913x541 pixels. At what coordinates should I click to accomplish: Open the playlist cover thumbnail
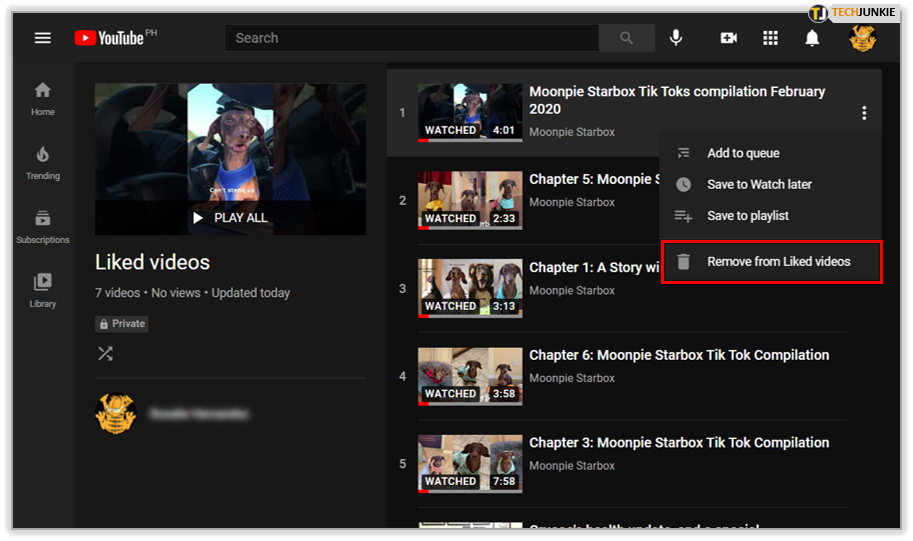pyautogui.click(x=231, y=159)
